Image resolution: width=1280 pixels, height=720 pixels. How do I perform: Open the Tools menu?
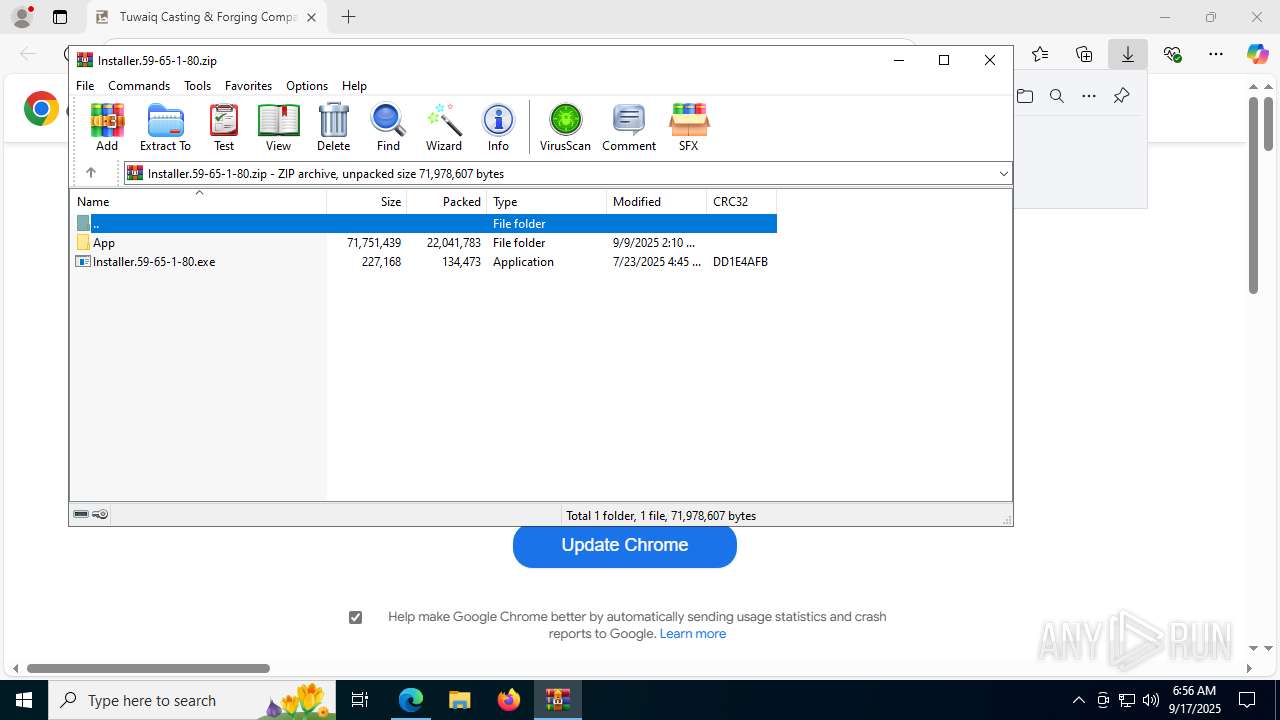click(x=197, y=86)
